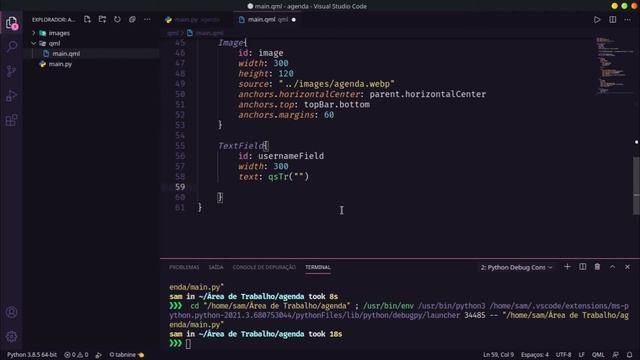Change the UTF-8 file encoding
Image resolution: width=640 pixels, height=360 pixels.
[x=564, y=355]
